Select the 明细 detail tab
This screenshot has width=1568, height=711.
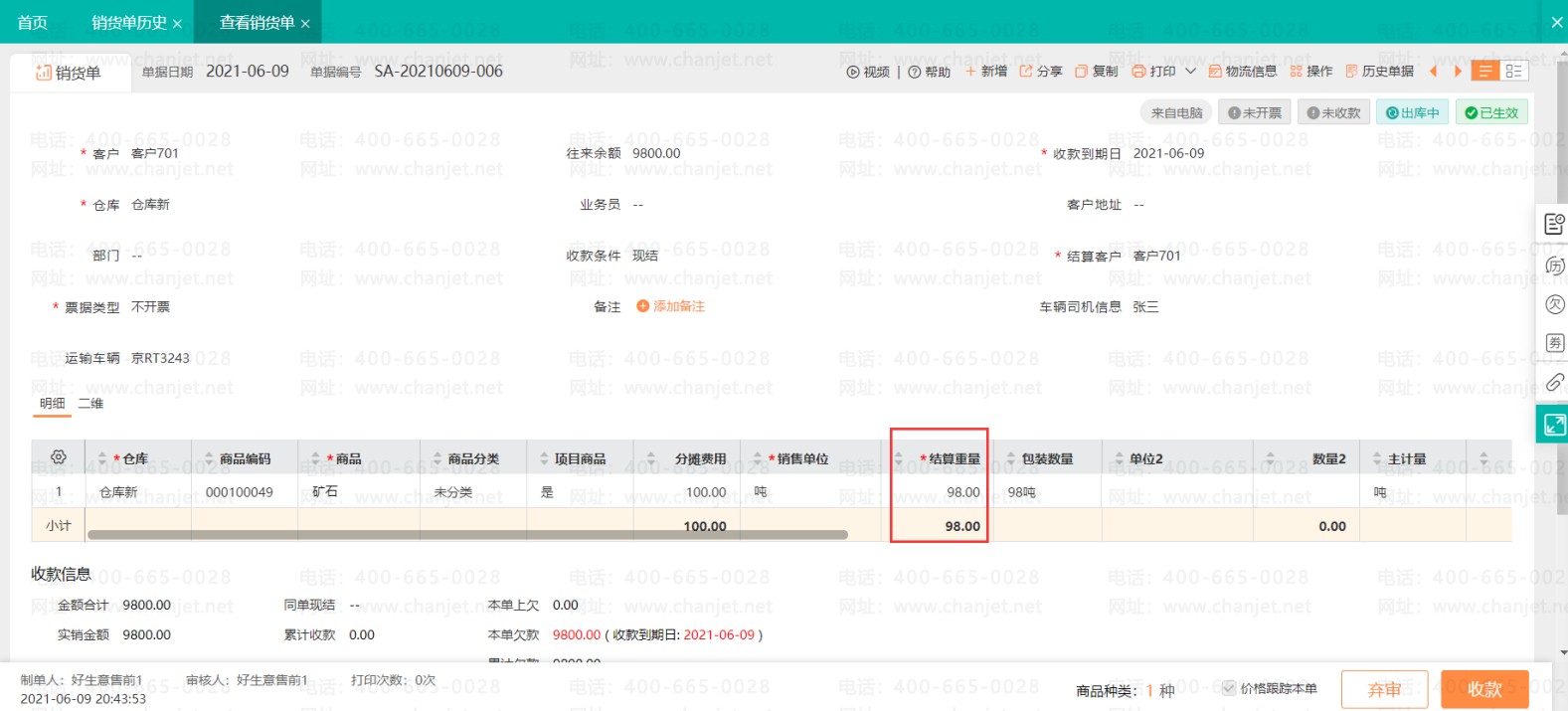[52, 403]
